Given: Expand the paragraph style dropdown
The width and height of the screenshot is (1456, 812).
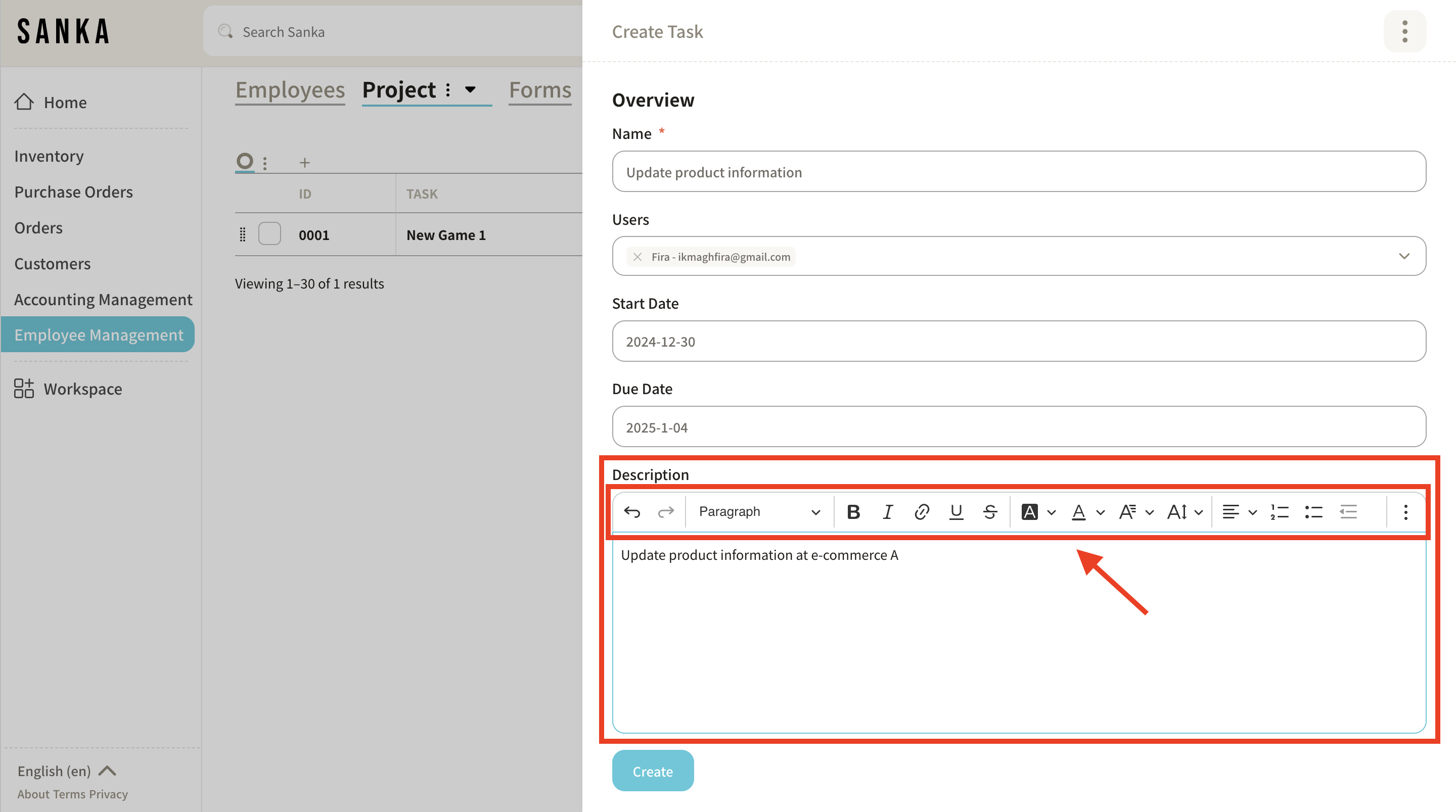Looking at the screenshot, I should [x=758, y=511].
